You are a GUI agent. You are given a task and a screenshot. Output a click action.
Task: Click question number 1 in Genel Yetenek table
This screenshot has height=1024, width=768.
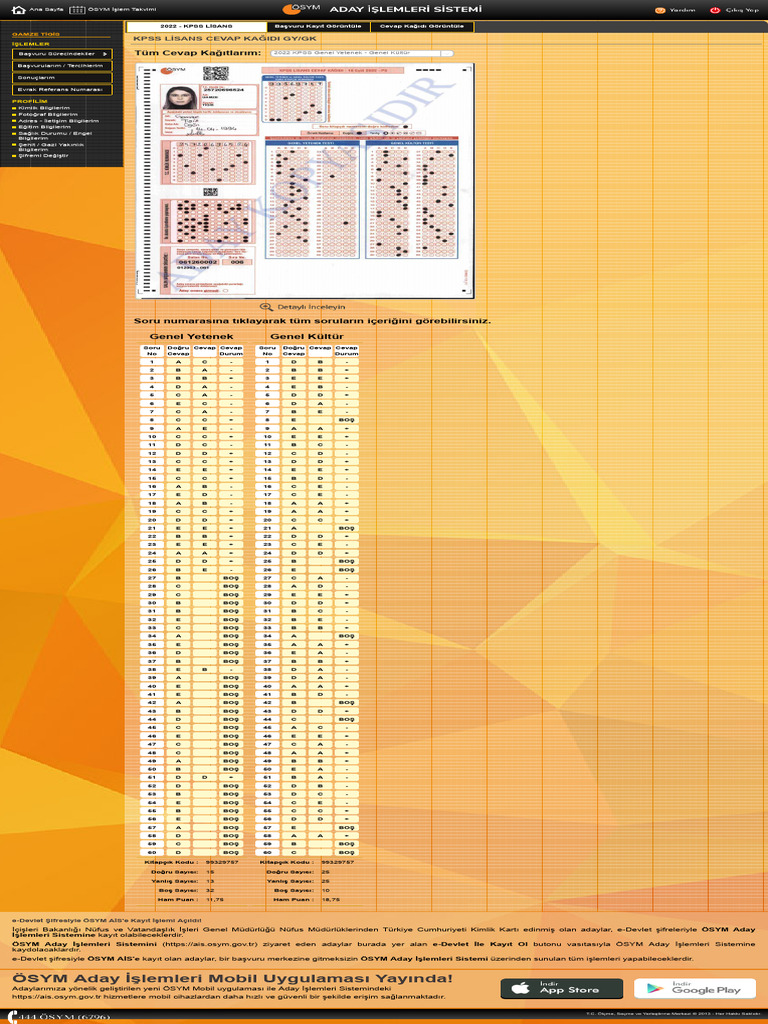[152, 362]
